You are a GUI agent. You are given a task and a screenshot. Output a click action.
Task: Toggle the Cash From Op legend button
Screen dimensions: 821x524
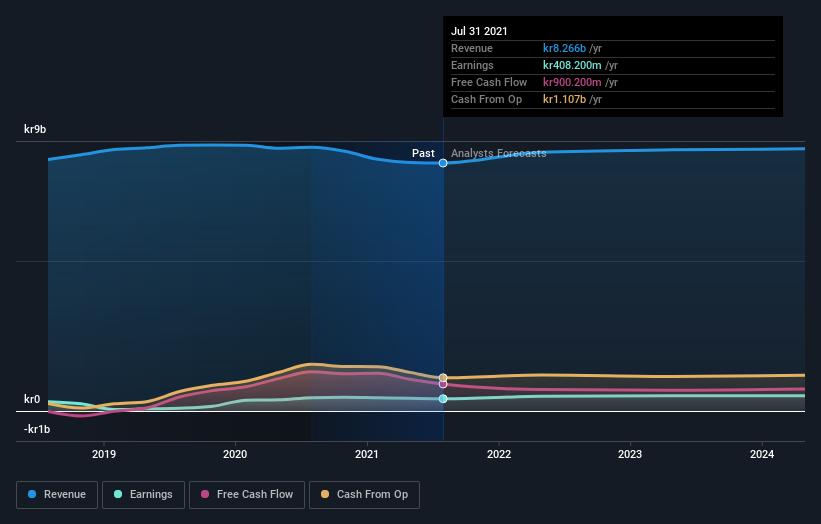(x=364, y=495)
